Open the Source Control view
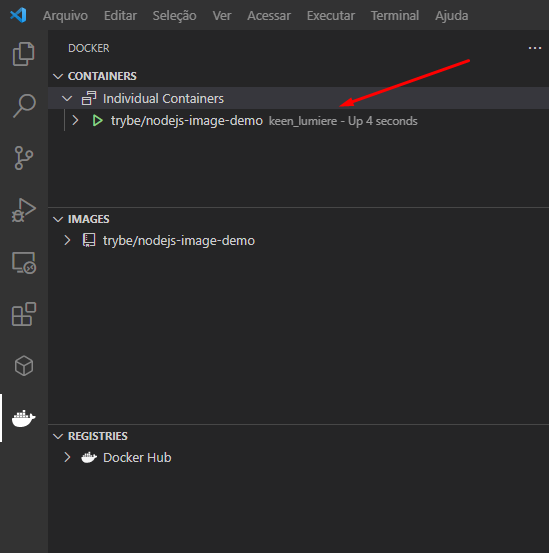Image resolution: width=549 pixels, height=553 pixels. (24, 158)
